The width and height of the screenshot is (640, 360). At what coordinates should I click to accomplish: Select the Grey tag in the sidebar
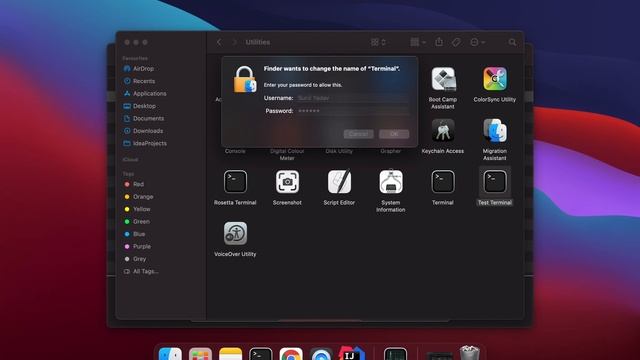(x=135, y=259)
